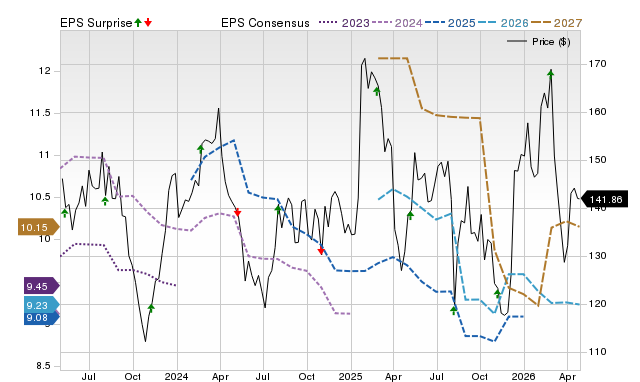Image resolution: width=640 pixels, height=382 pixels.
Task: Click the 2025 label on the time axis
Action: click(x=350, y=376)
